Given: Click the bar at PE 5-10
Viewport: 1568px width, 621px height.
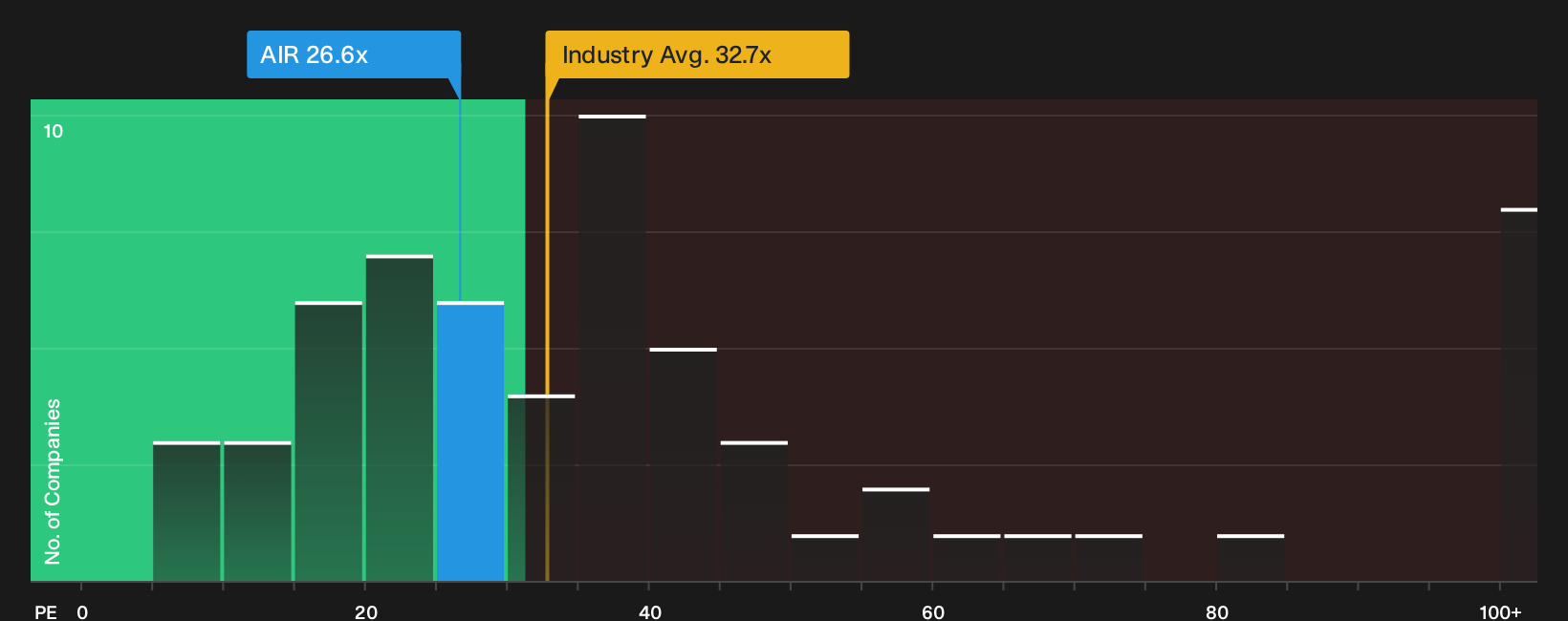Looking at the screenshot, I should tap(186, 511).
